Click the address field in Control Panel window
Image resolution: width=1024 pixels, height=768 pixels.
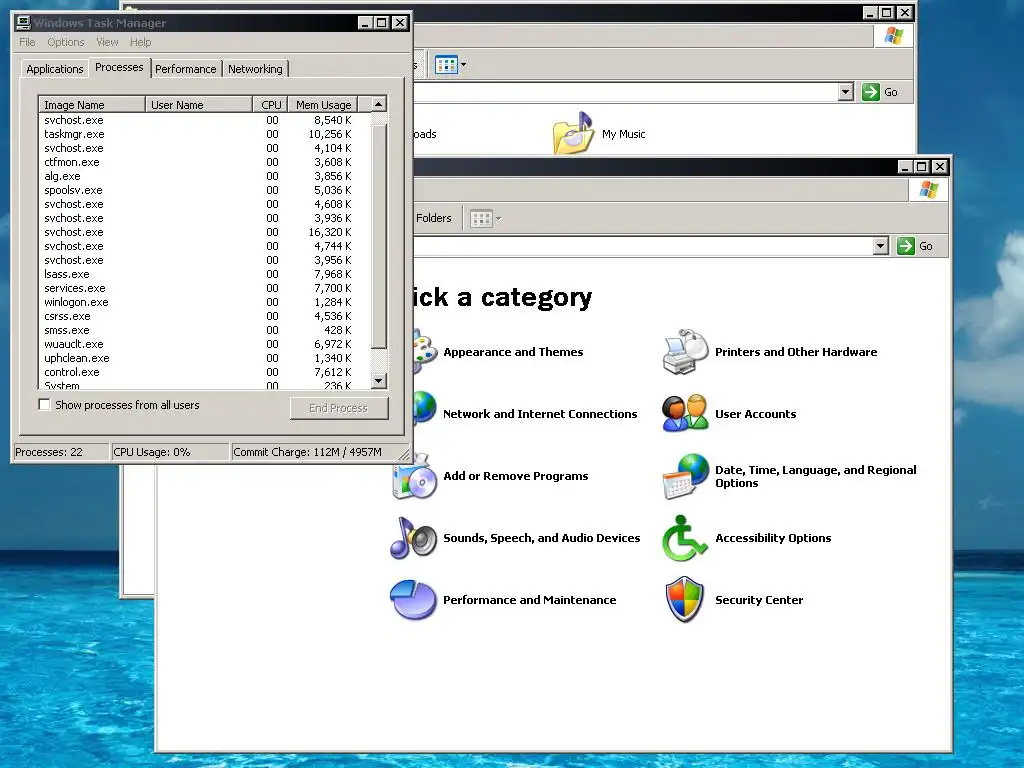(643, 246)
